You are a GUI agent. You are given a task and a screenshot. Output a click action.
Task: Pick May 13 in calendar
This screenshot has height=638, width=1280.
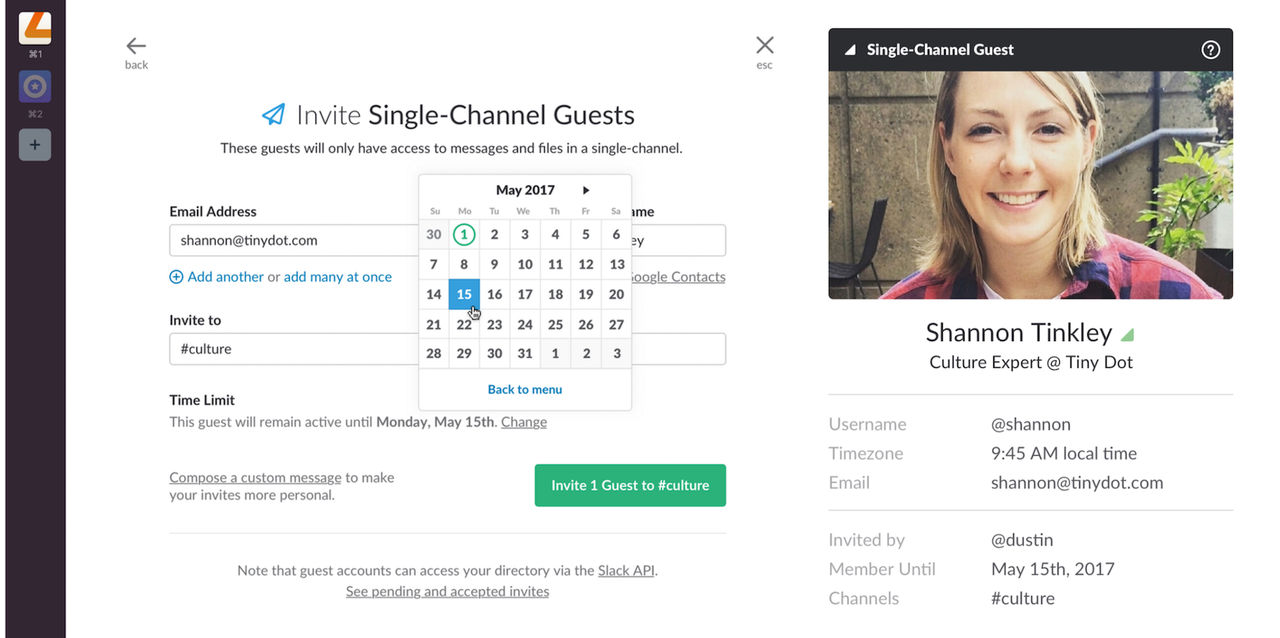(616, 265)
